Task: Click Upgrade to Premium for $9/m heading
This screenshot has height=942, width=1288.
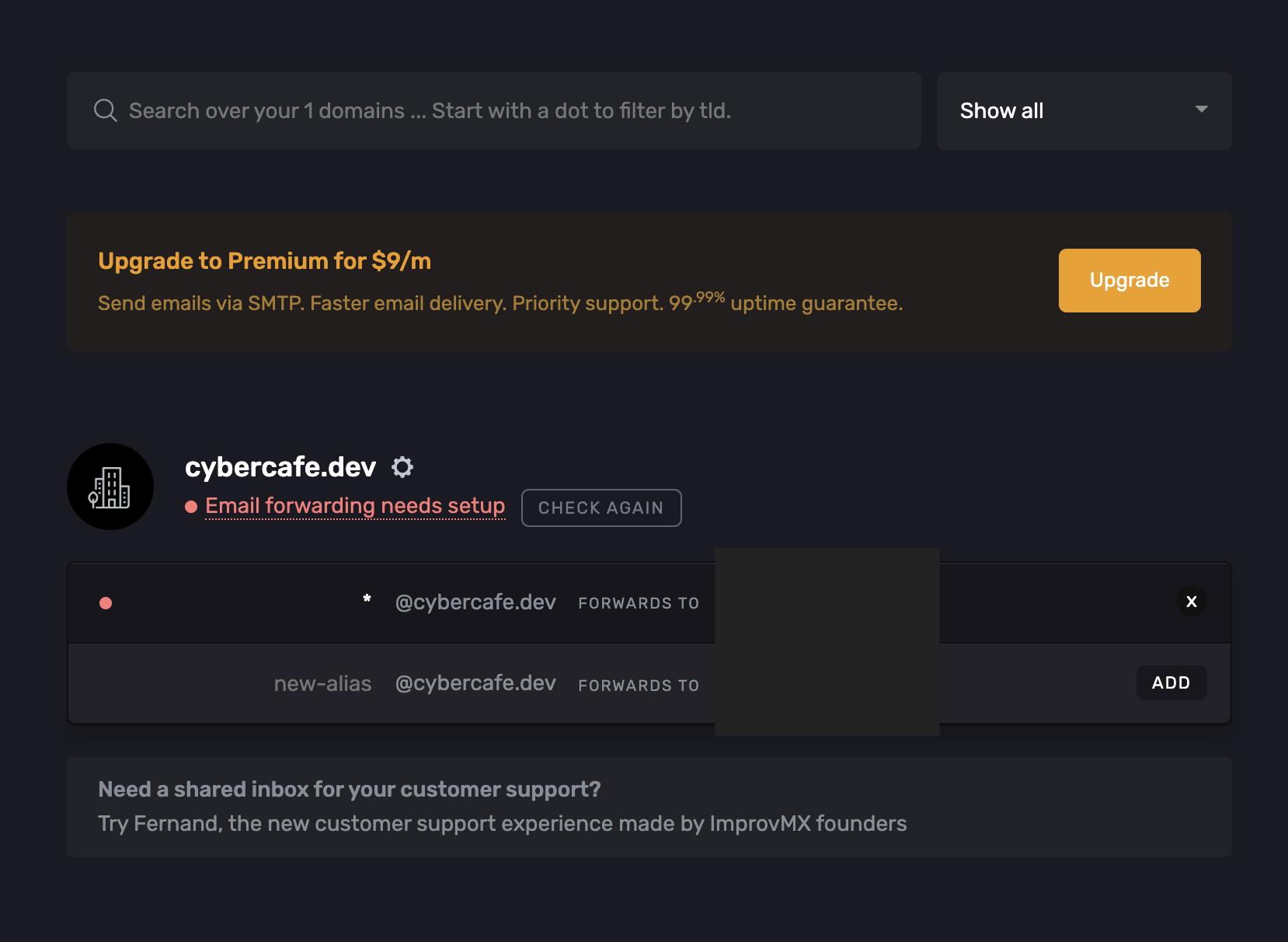Action: [264, 261]
